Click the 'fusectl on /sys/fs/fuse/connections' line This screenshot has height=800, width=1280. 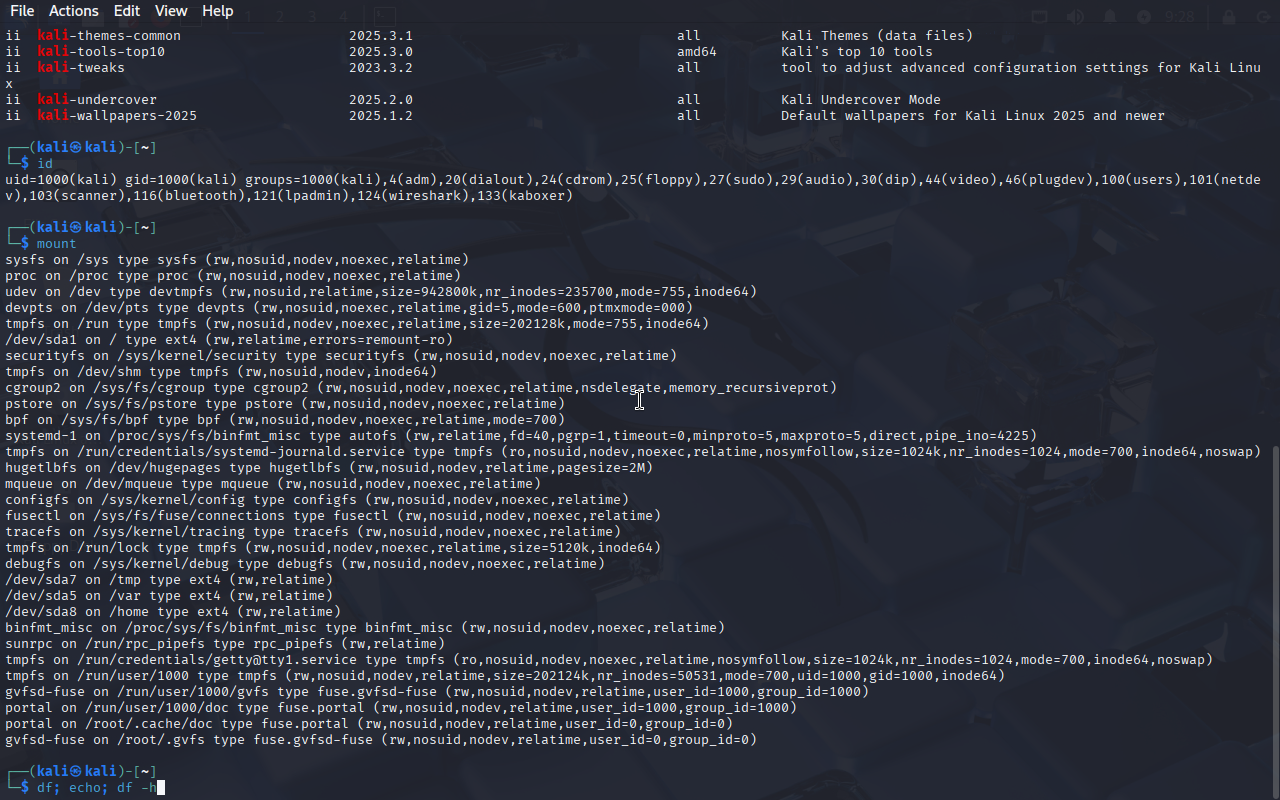[333, 516]
